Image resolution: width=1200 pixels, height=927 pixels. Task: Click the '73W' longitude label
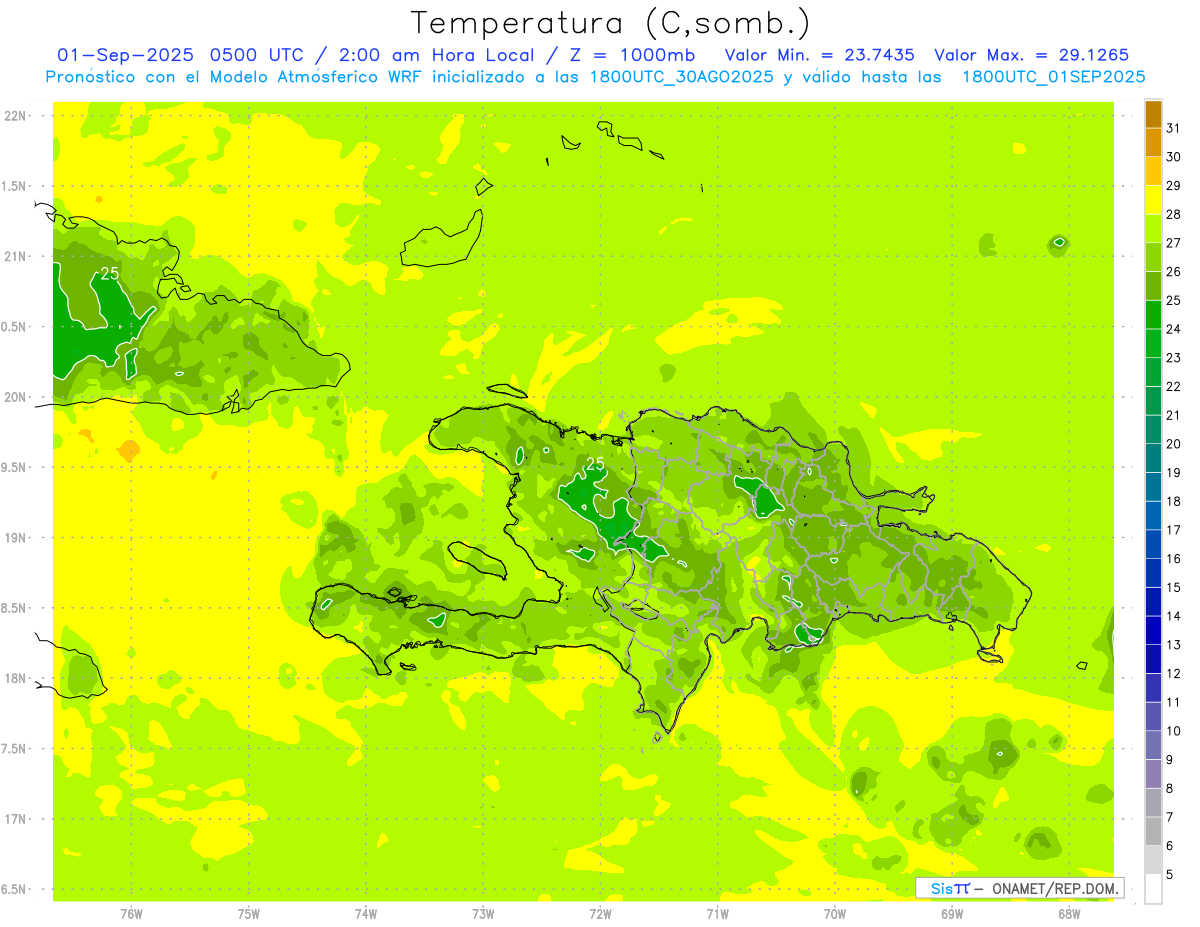tap(483, 913)
